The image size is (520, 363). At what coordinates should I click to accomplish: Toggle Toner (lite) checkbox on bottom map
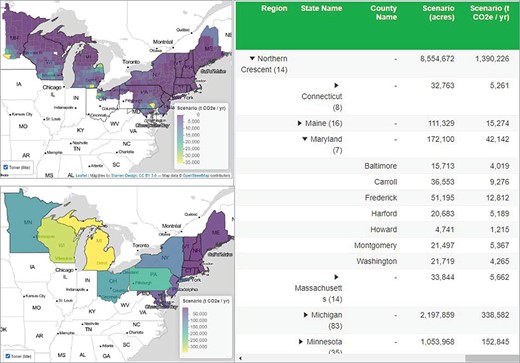coord(8,356)
